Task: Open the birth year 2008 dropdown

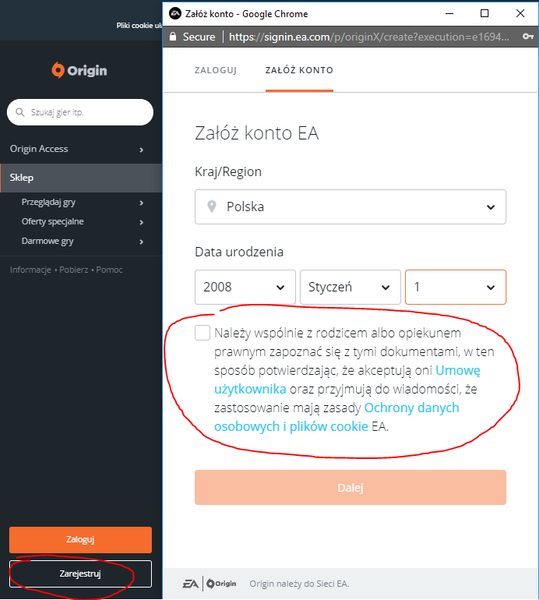Action: (245, 287)
